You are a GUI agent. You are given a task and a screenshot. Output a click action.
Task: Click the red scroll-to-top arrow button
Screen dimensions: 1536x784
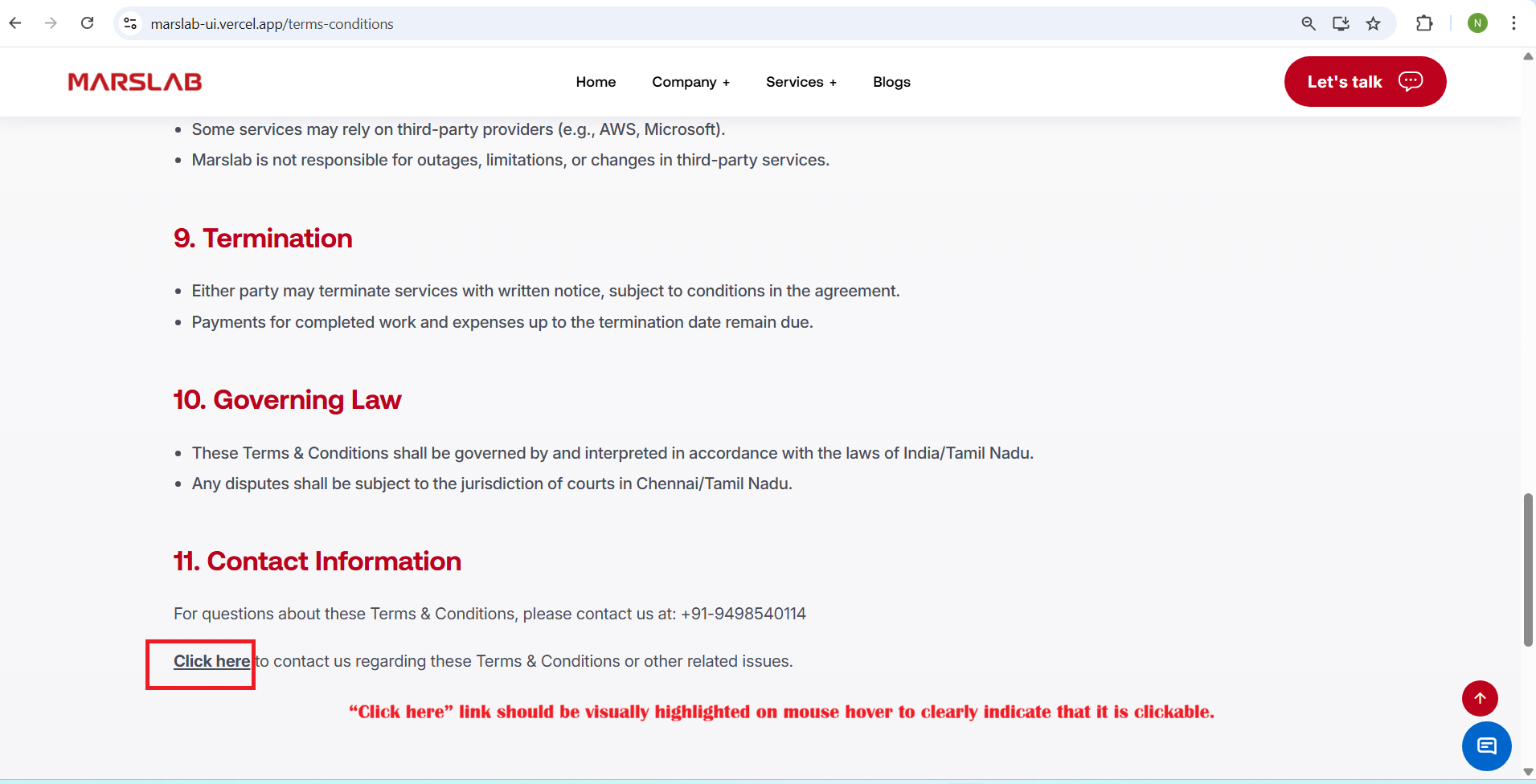pos(1480,698)
